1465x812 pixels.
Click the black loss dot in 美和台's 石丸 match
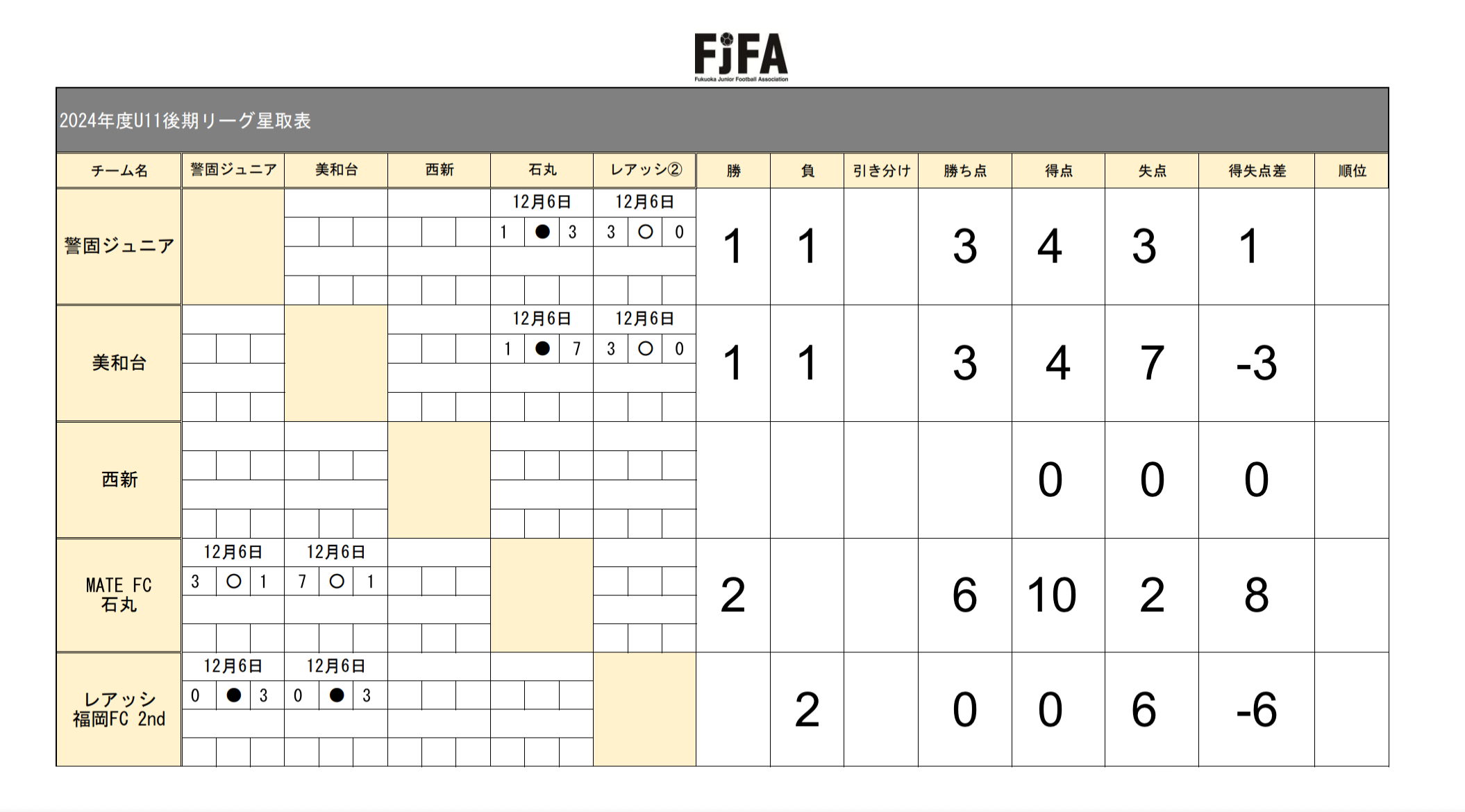tap(542, 348)
